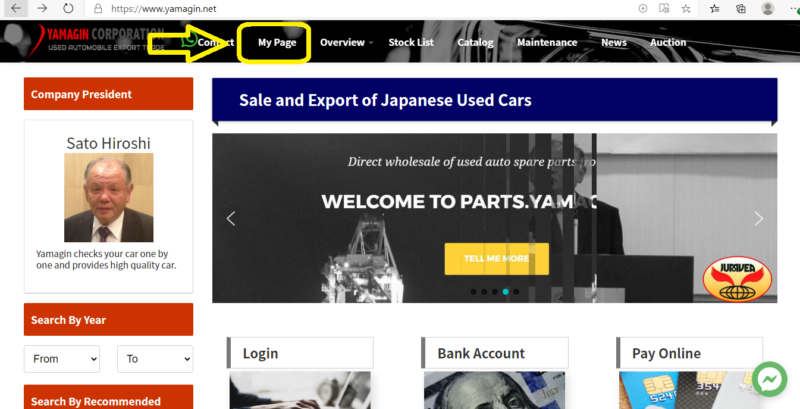Go back with the browser back arrow
This screenshot has height=409, width=800.
16,8
